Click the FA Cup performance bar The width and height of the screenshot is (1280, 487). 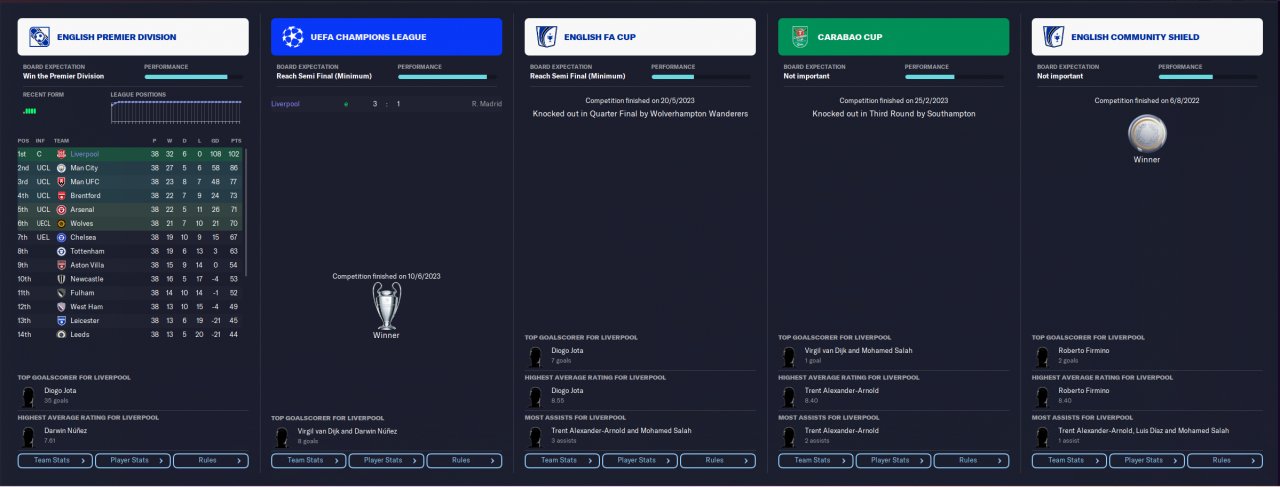pos(700,76)
